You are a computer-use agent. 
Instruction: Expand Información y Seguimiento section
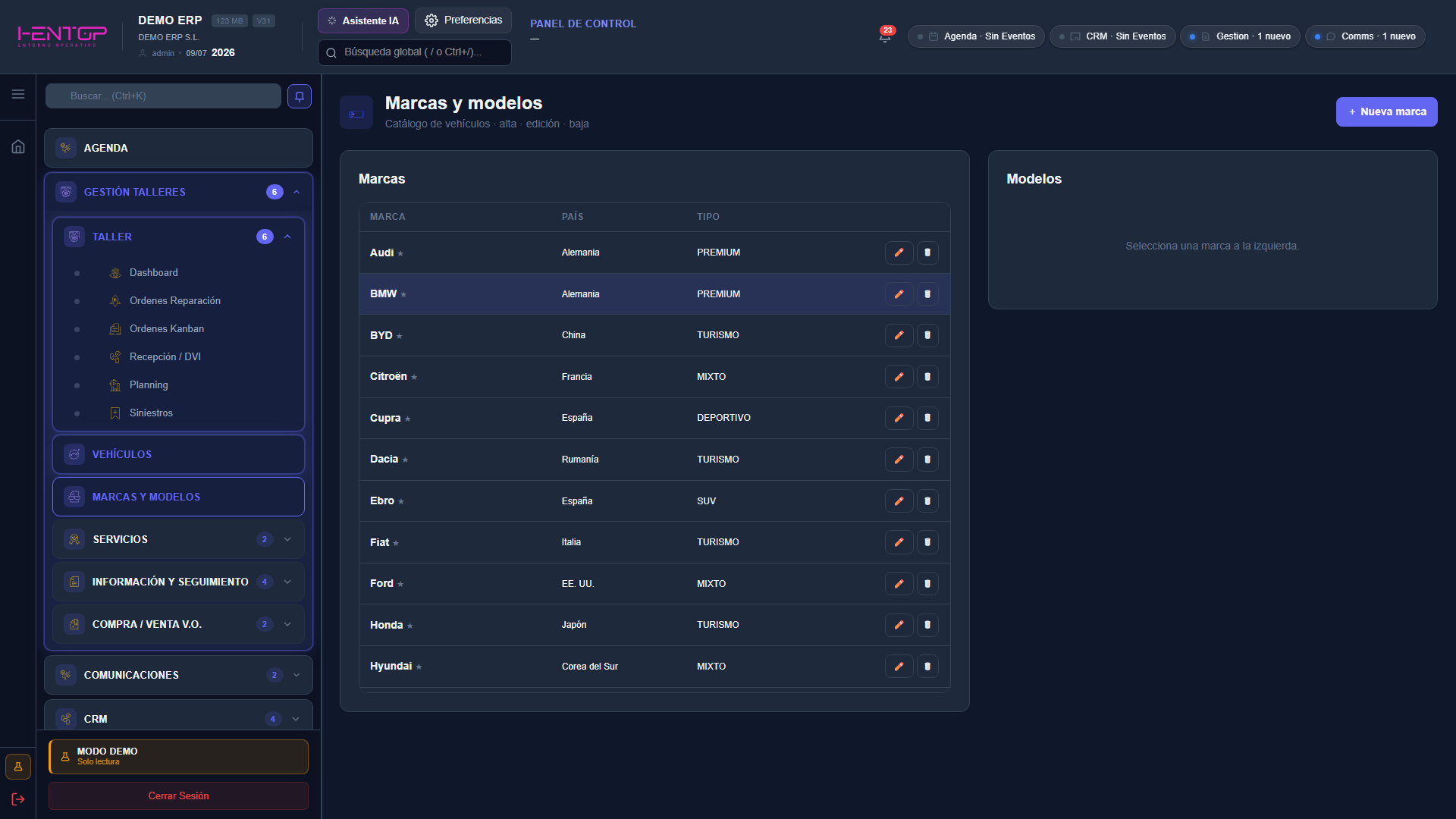(287, 582)
